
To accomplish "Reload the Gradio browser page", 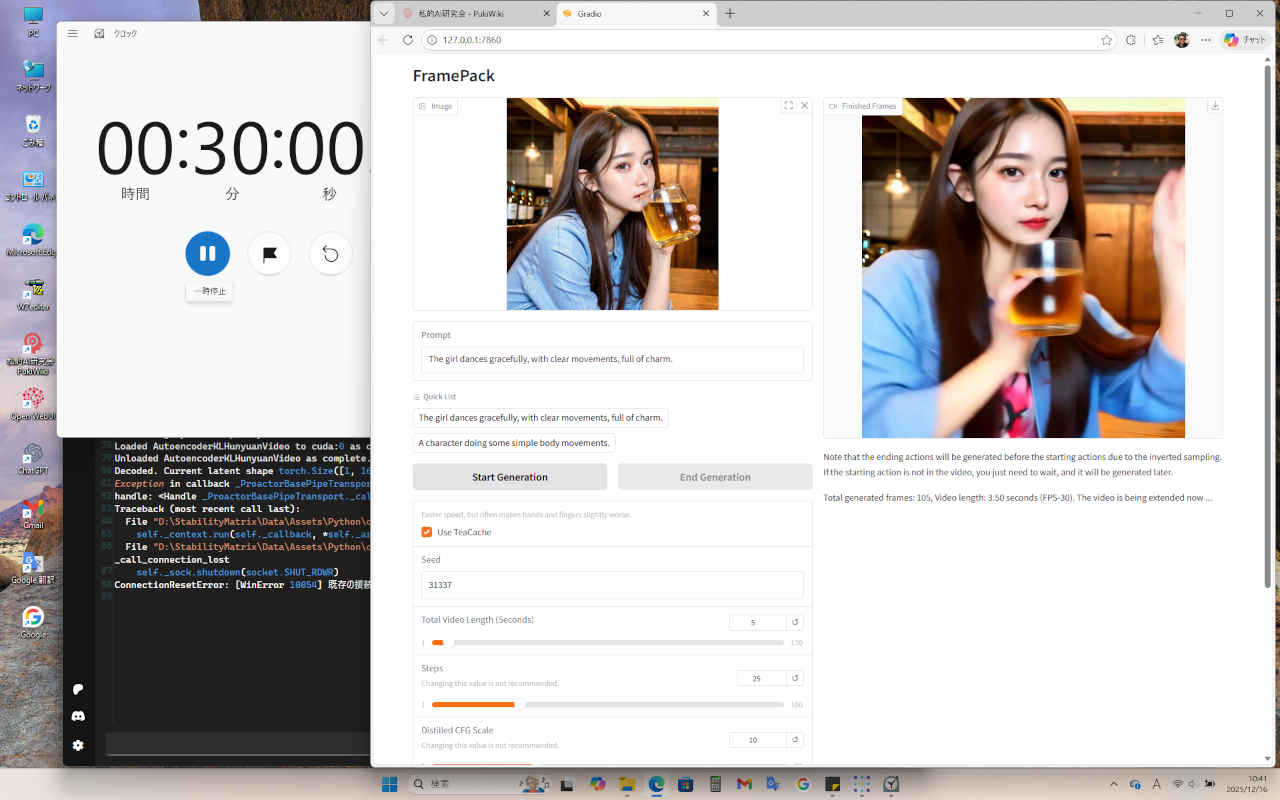I will coord(408,40).
